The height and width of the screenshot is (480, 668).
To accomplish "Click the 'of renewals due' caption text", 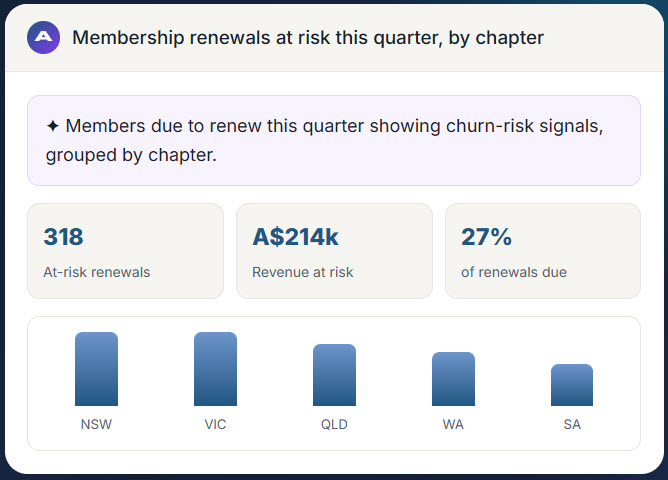I will coord(514,272).
